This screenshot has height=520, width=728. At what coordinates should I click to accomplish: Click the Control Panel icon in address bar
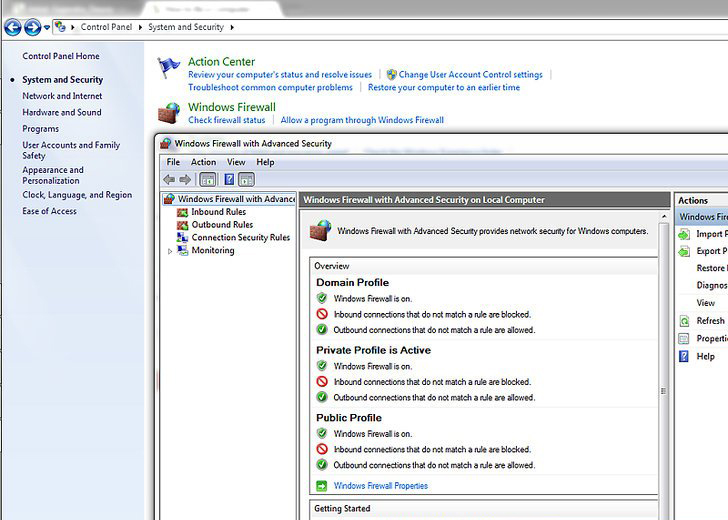click(x=60, y=27)
